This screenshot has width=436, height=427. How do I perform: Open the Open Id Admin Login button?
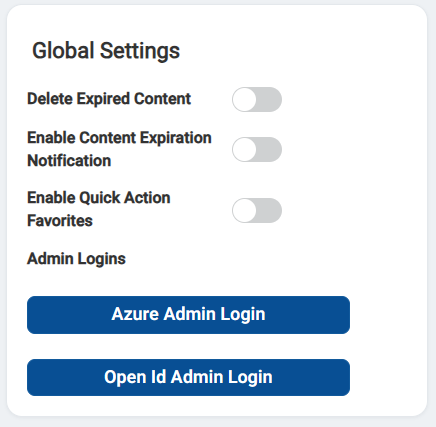[188, 377]
